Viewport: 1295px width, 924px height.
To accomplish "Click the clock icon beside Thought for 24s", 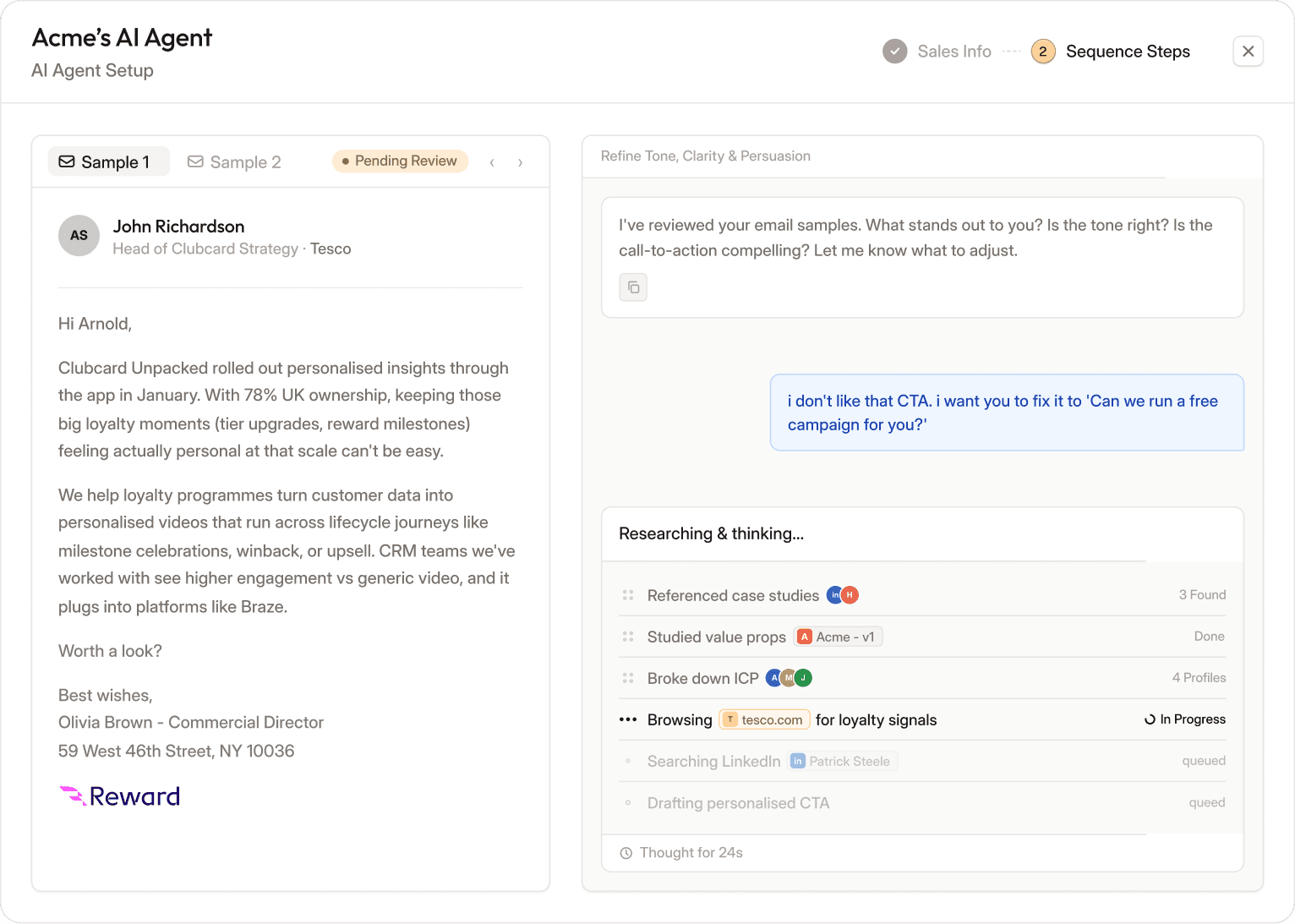I will pos(626,853).
